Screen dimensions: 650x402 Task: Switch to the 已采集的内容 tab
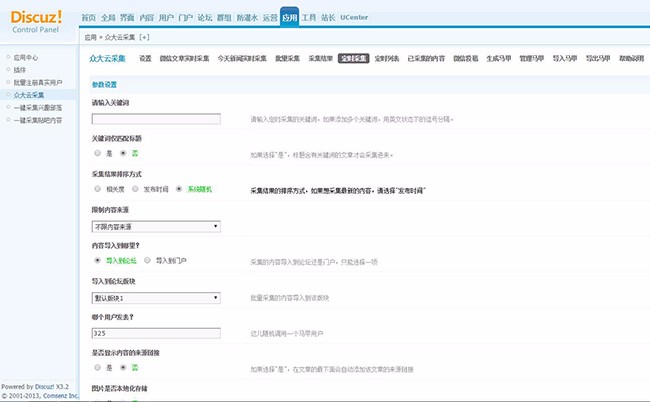pos(426,58)
